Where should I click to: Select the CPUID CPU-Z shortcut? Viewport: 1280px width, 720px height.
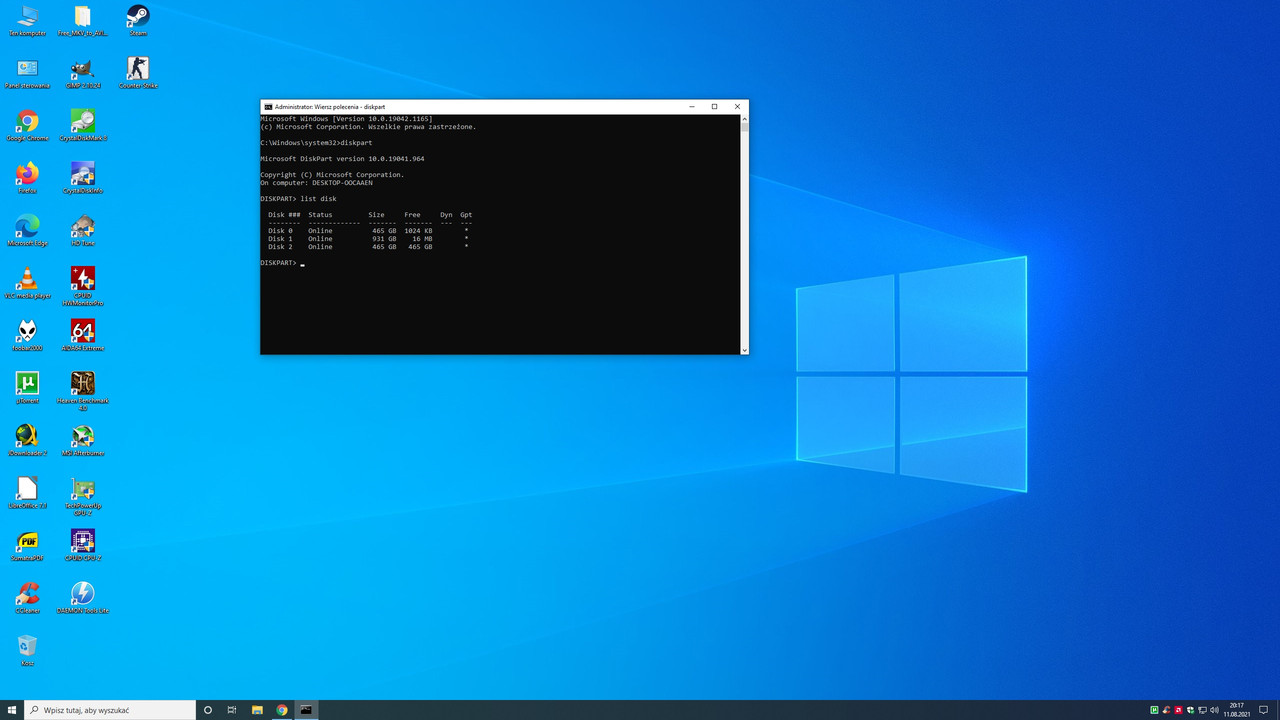tap(83, 545)
